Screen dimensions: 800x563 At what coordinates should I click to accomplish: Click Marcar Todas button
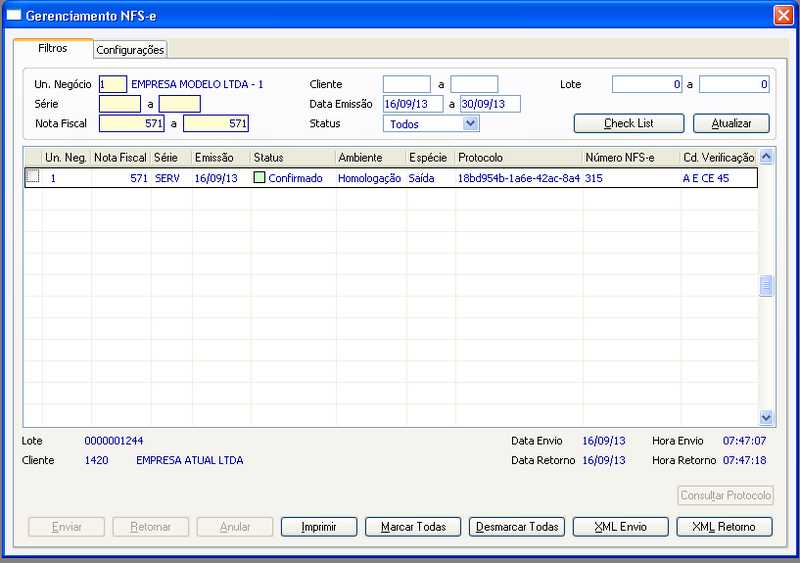pos(413,527)
